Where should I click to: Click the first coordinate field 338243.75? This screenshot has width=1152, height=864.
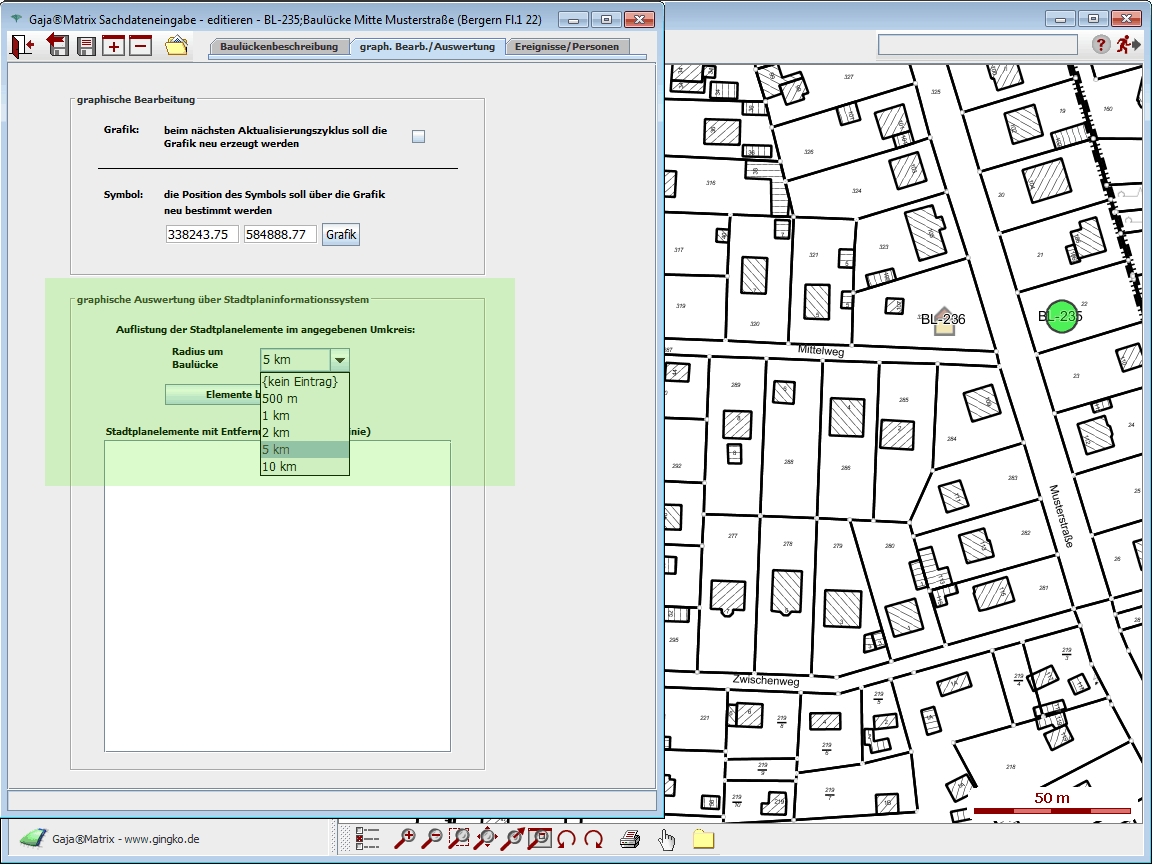[x=202, y=235]
